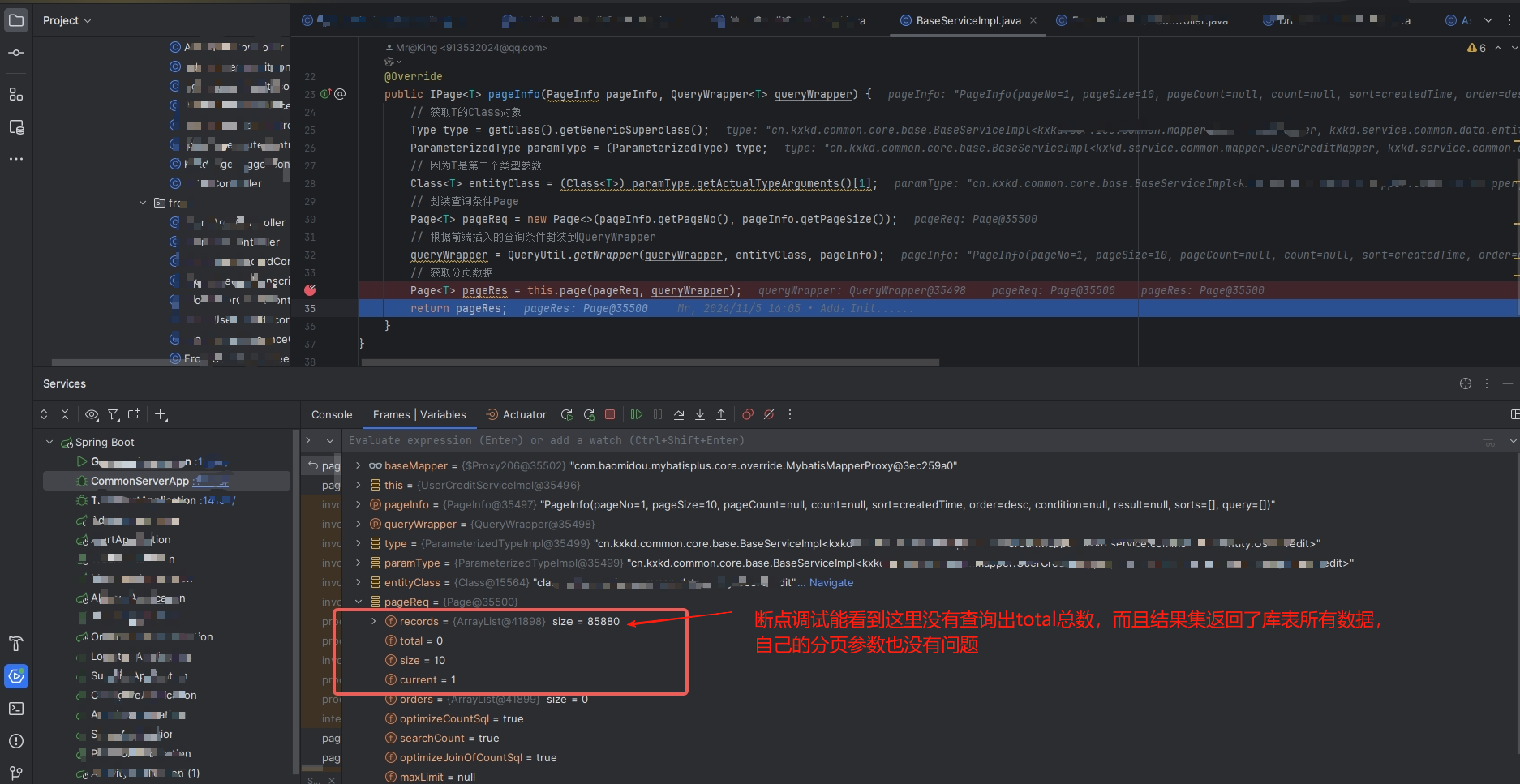
Task: Show more tool windows ellipsis
Action: point(16,159)
